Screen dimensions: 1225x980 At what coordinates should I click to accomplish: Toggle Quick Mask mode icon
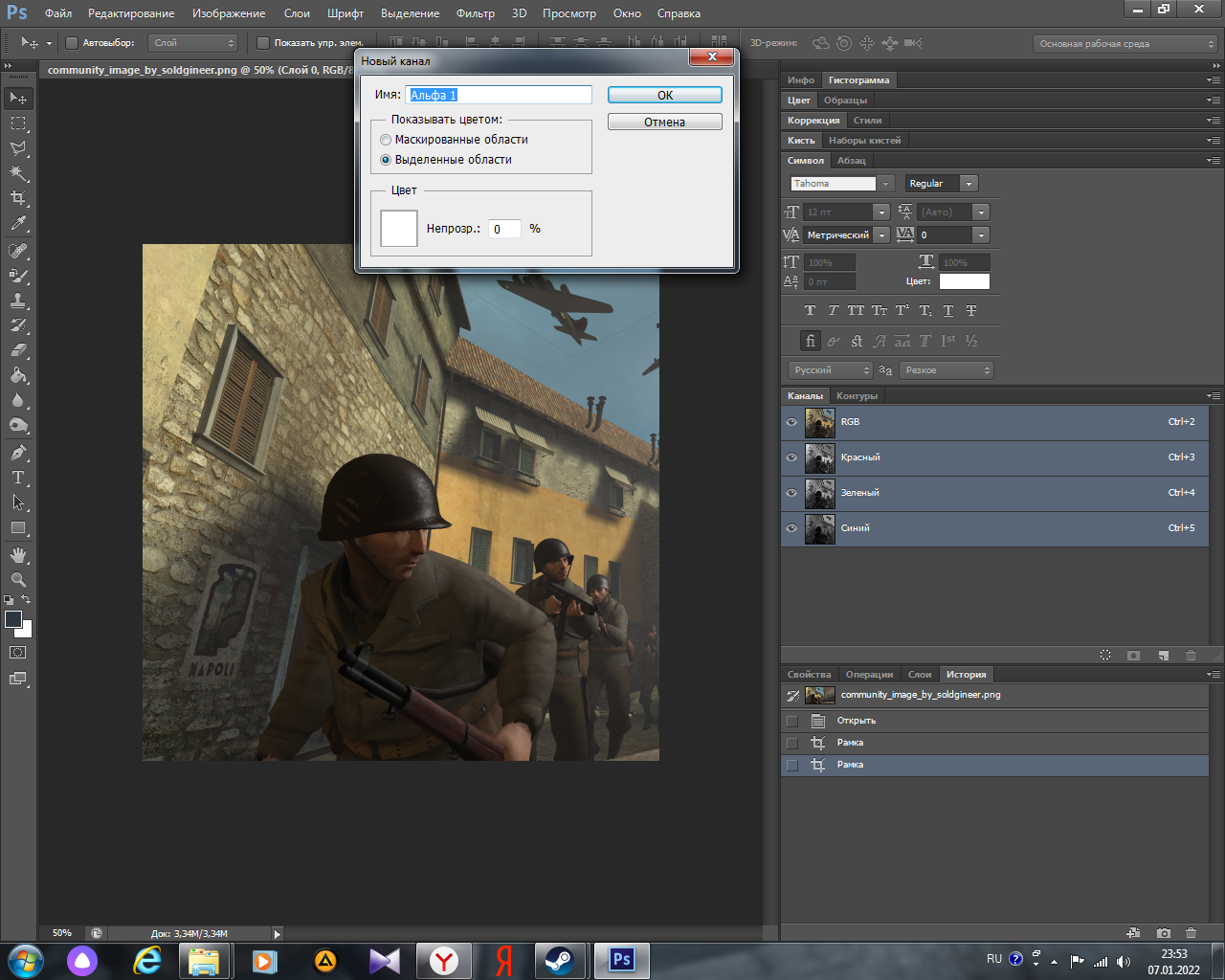click(18, 653)
